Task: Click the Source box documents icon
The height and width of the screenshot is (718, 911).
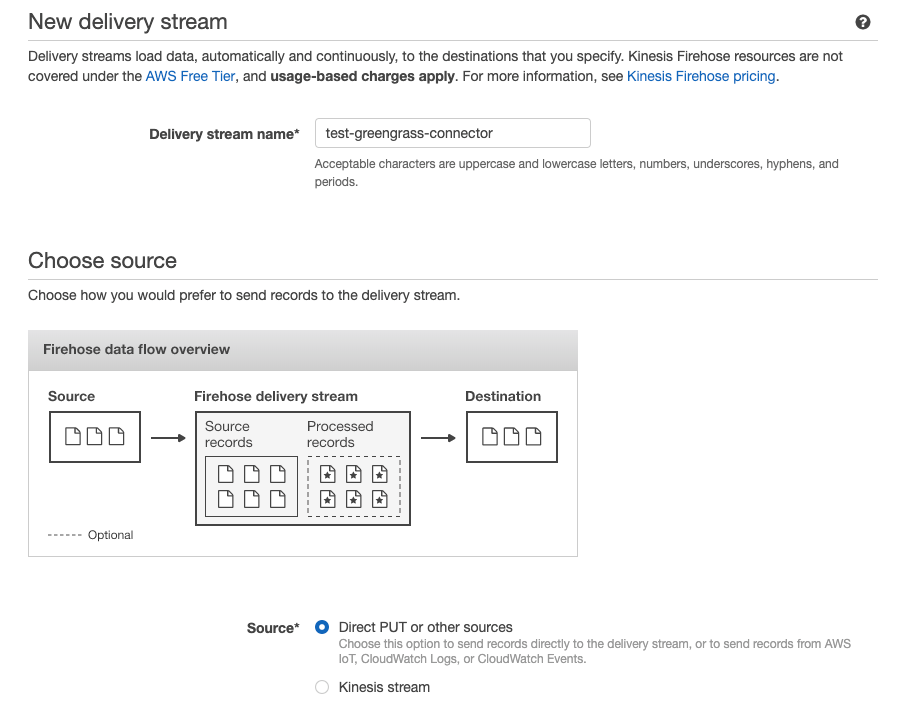Action: pyautogui.click(x=95, y=437)
